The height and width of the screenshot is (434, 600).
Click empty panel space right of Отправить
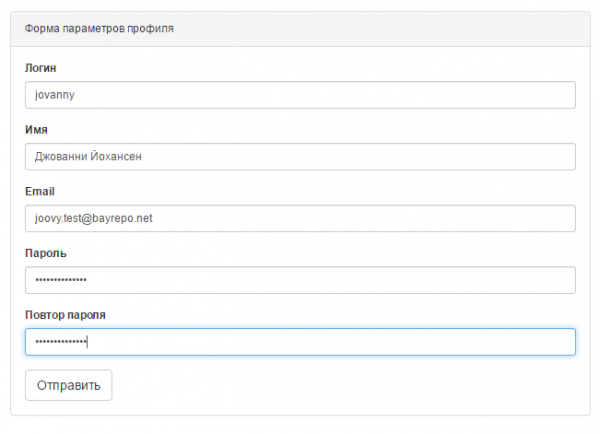point(344,385)
